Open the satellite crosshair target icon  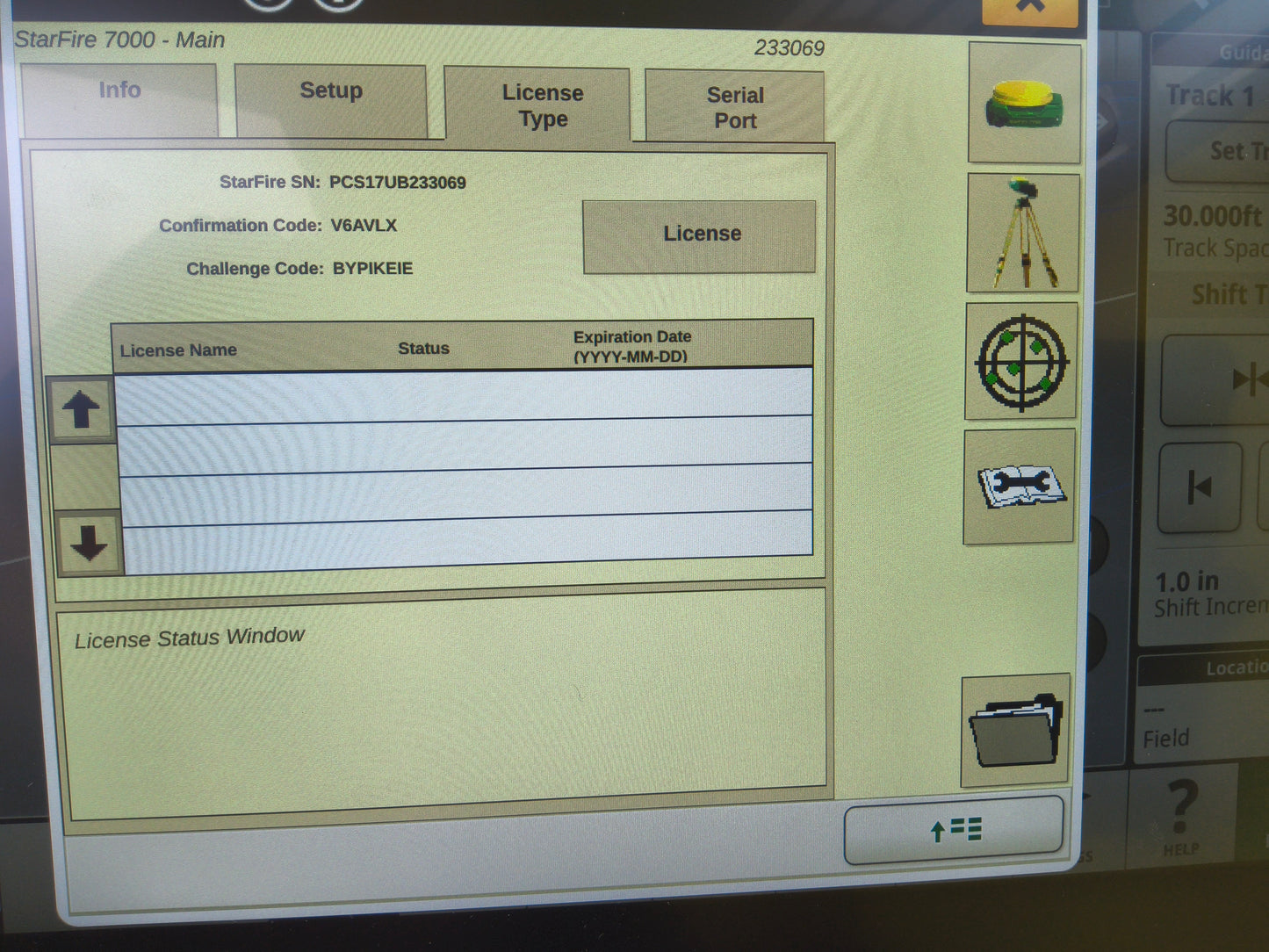[1021, 361]
